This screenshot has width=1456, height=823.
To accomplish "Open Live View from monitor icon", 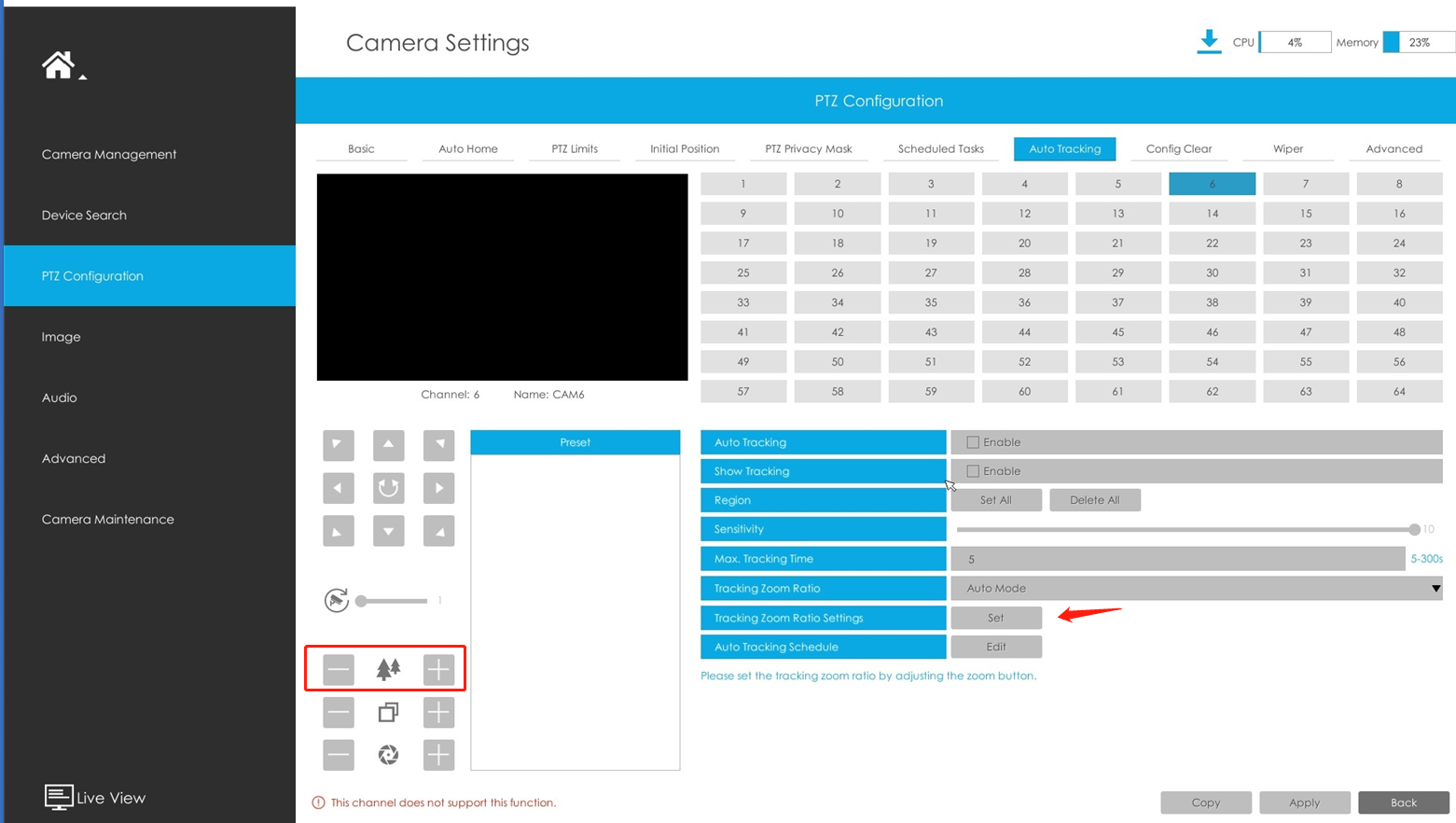I will click(x=59, y=797).
